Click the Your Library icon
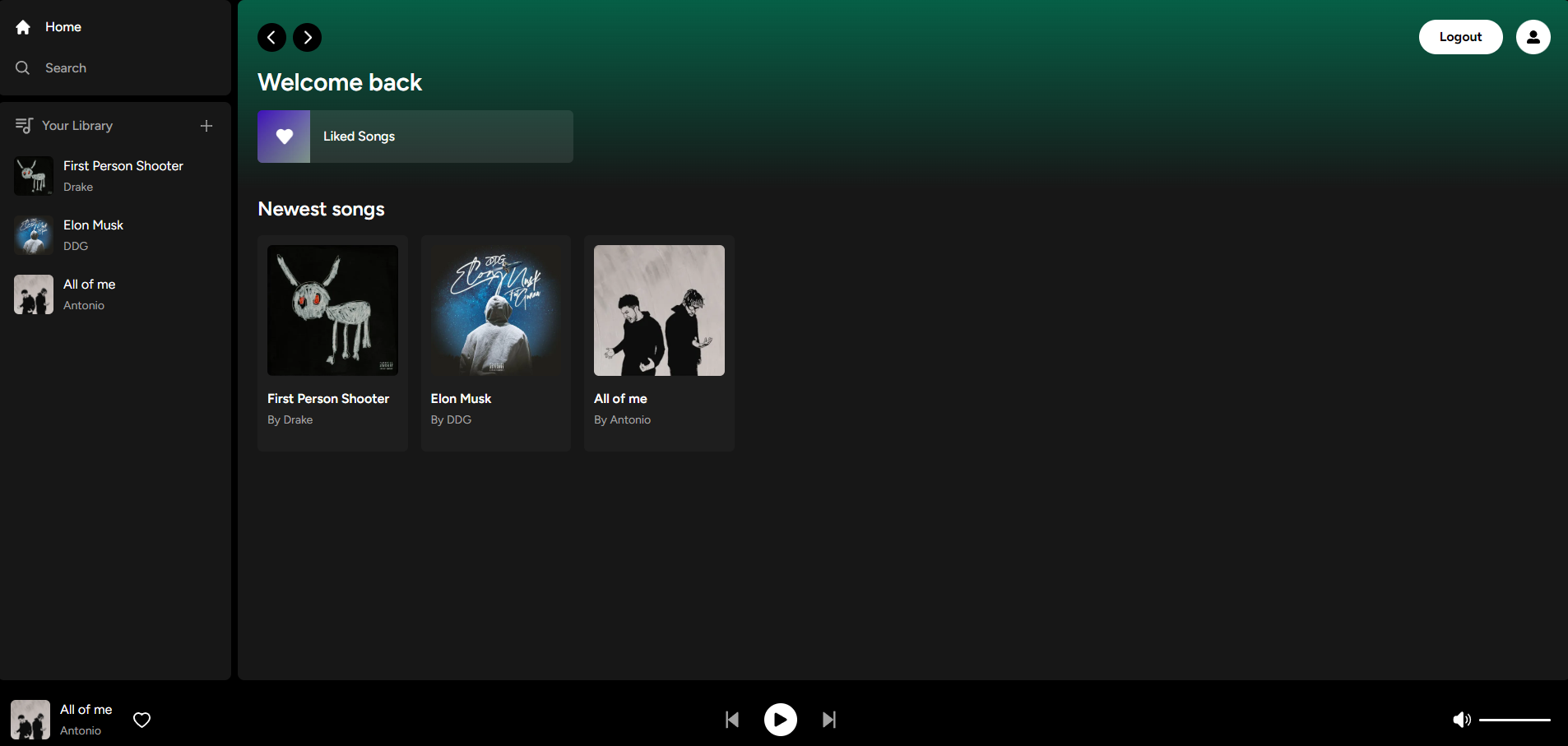The width and height of the screenshot is (1568, 746). pos(24,126)
